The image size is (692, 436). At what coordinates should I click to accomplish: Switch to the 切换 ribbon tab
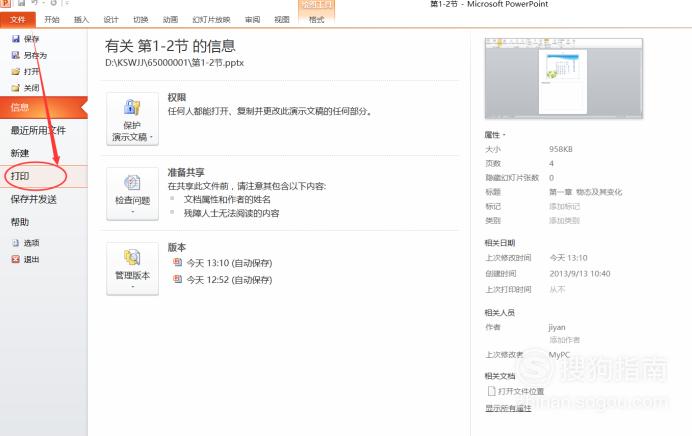(x=140, y=19)
